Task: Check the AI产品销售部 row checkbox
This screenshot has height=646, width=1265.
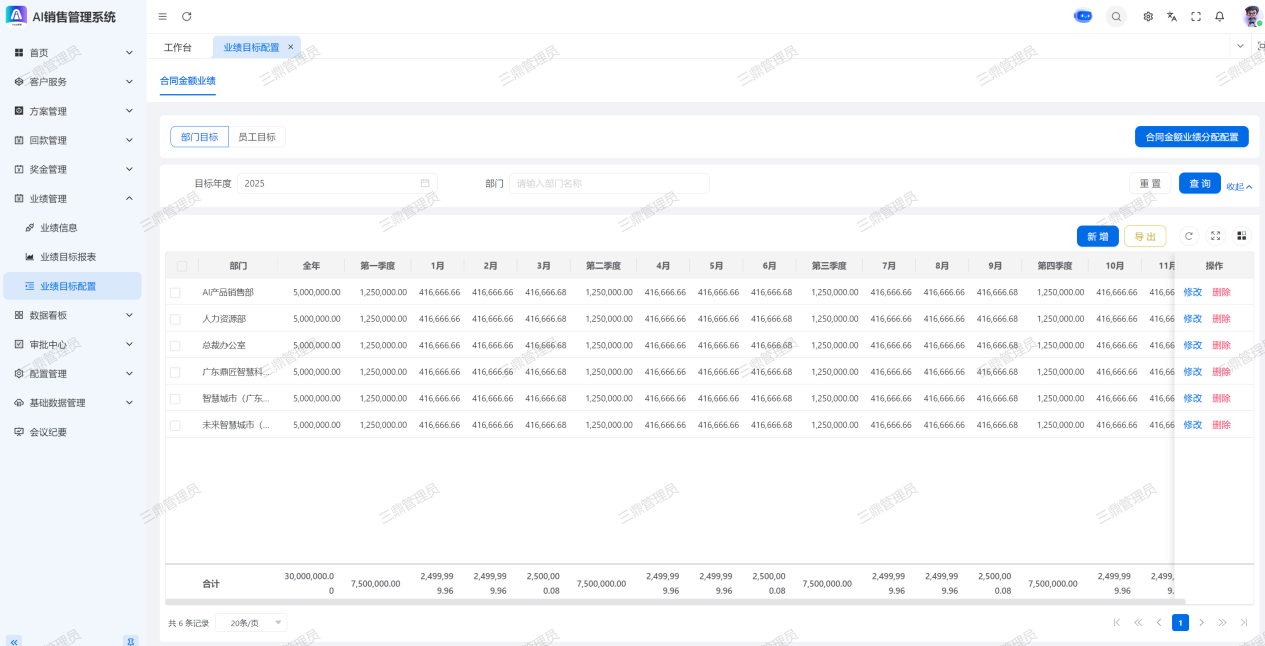Action: tap(175, 293)
